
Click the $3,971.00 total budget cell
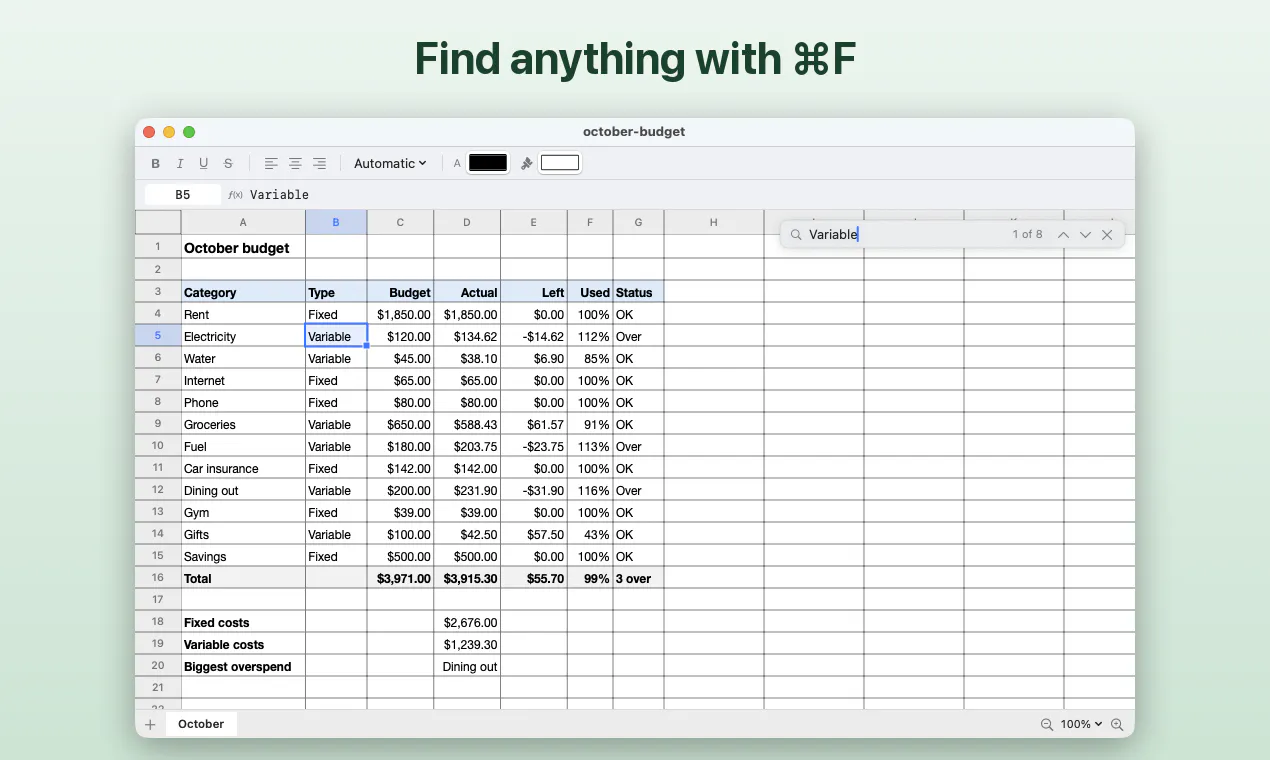(x=400, y=578)
